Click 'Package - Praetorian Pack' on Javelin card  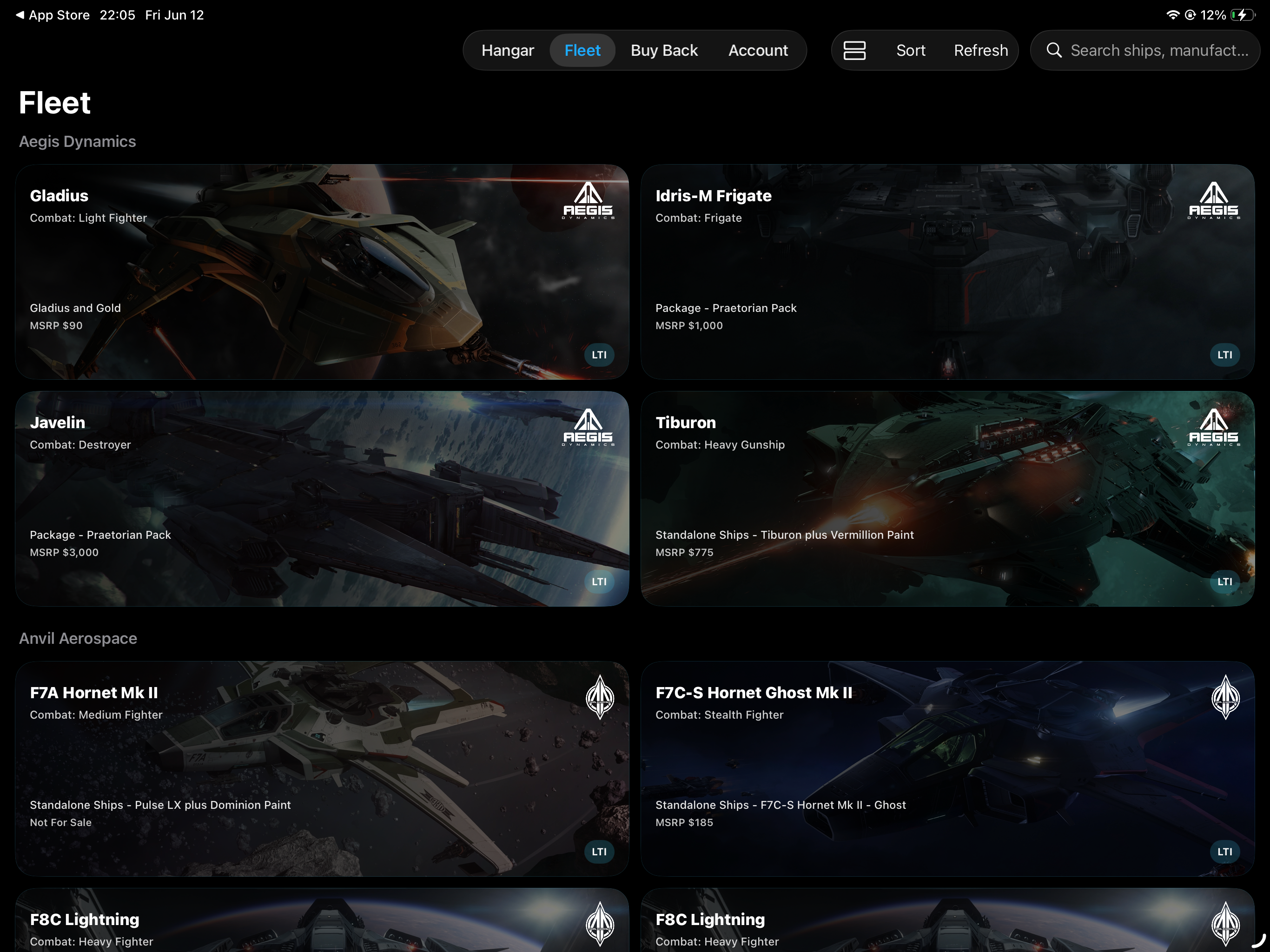click(x=100, y=535)
